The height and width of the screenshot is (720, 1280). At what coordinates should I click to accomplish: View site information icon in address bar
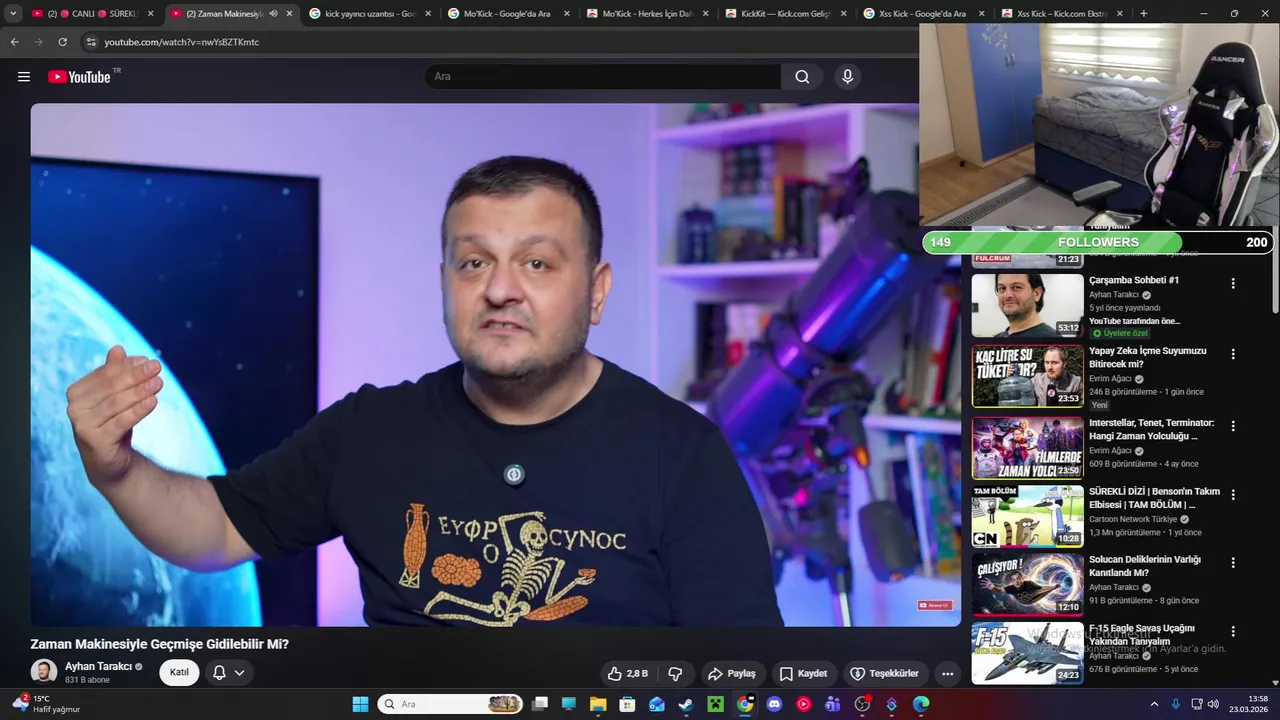pyautogui.click(x=91, y=42)
